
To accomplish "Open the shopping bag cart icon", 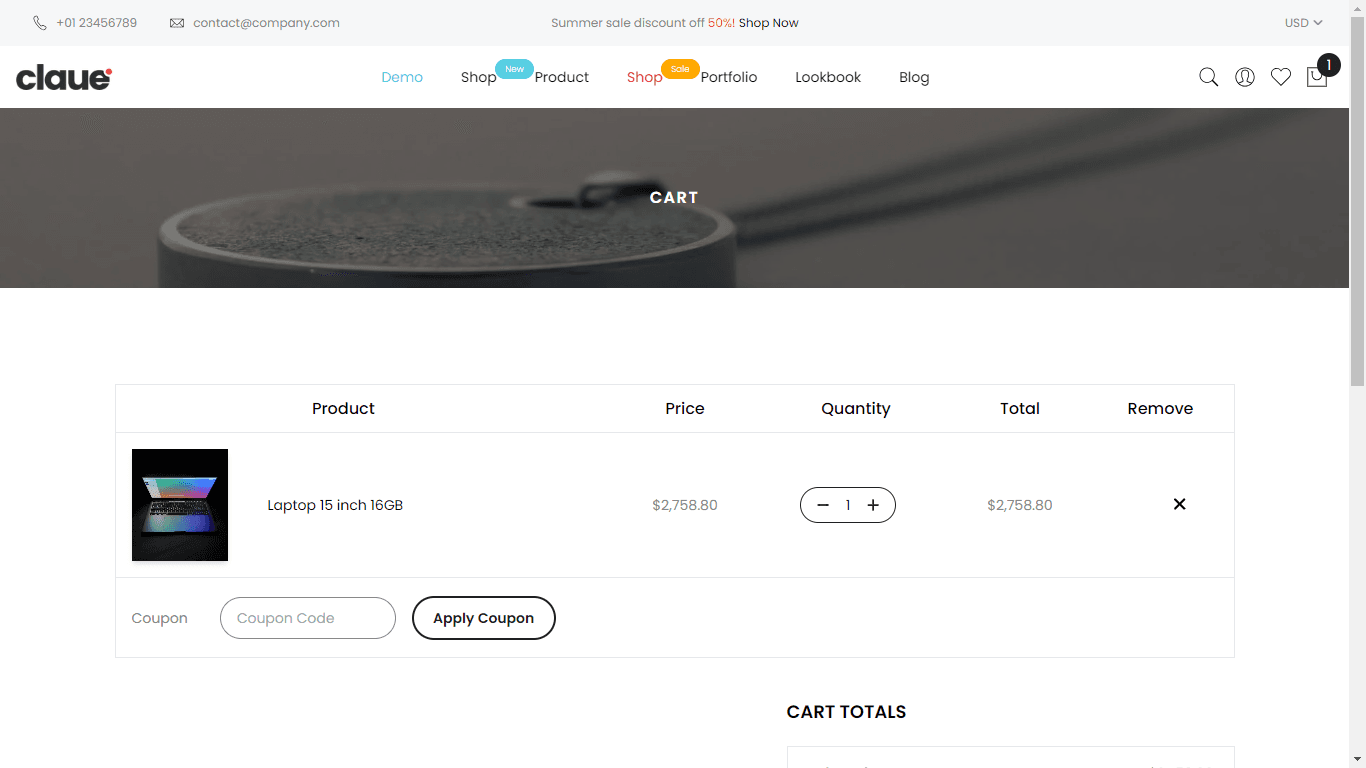I will click(x=1317, y=77).
